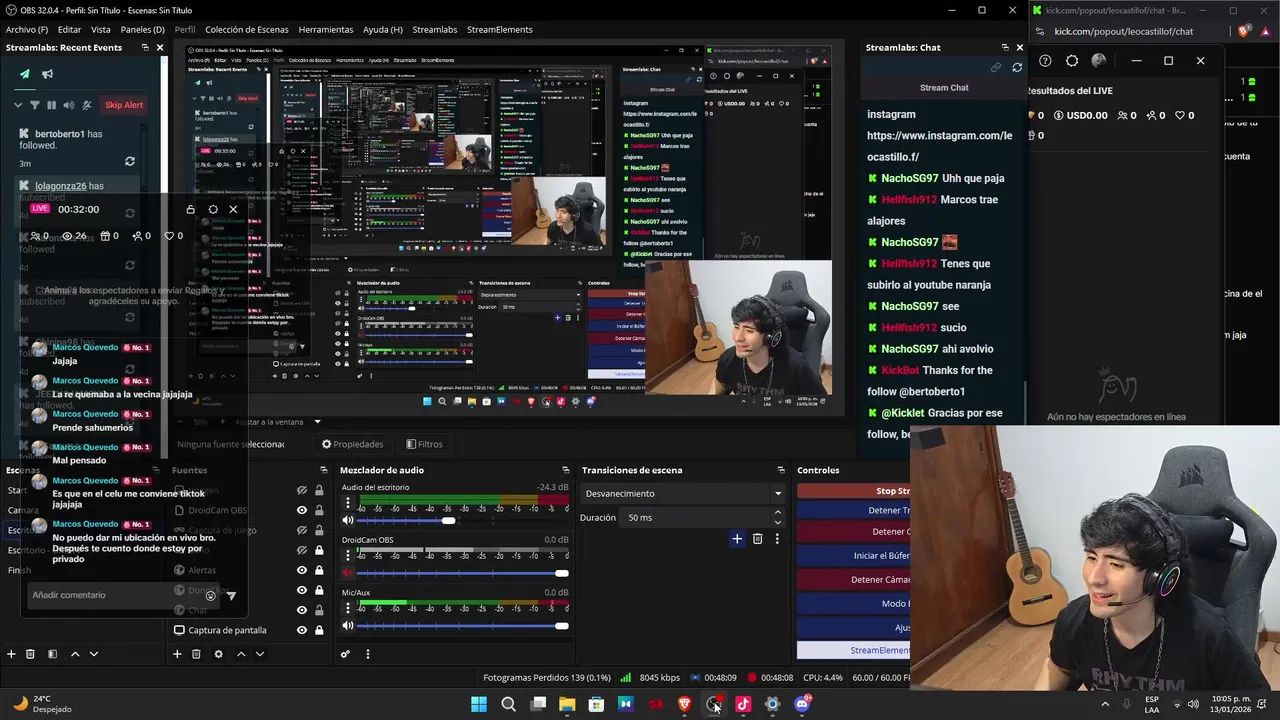1280x720 pixels.
Task: Replay the bertoberto1 follow alert
Action: click(129, 161)
